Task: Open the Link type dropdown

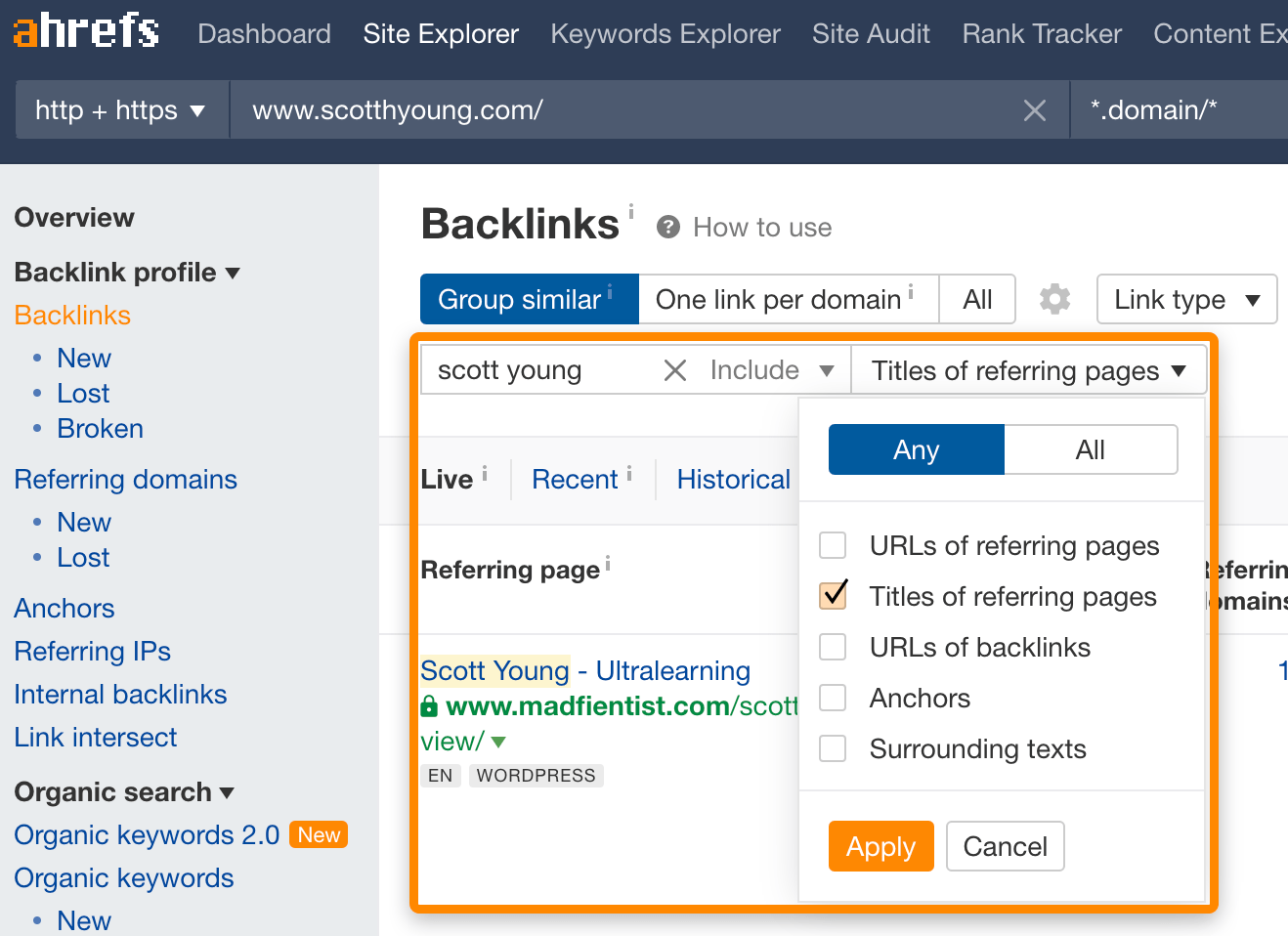Action: click(x=1186, y=299)
